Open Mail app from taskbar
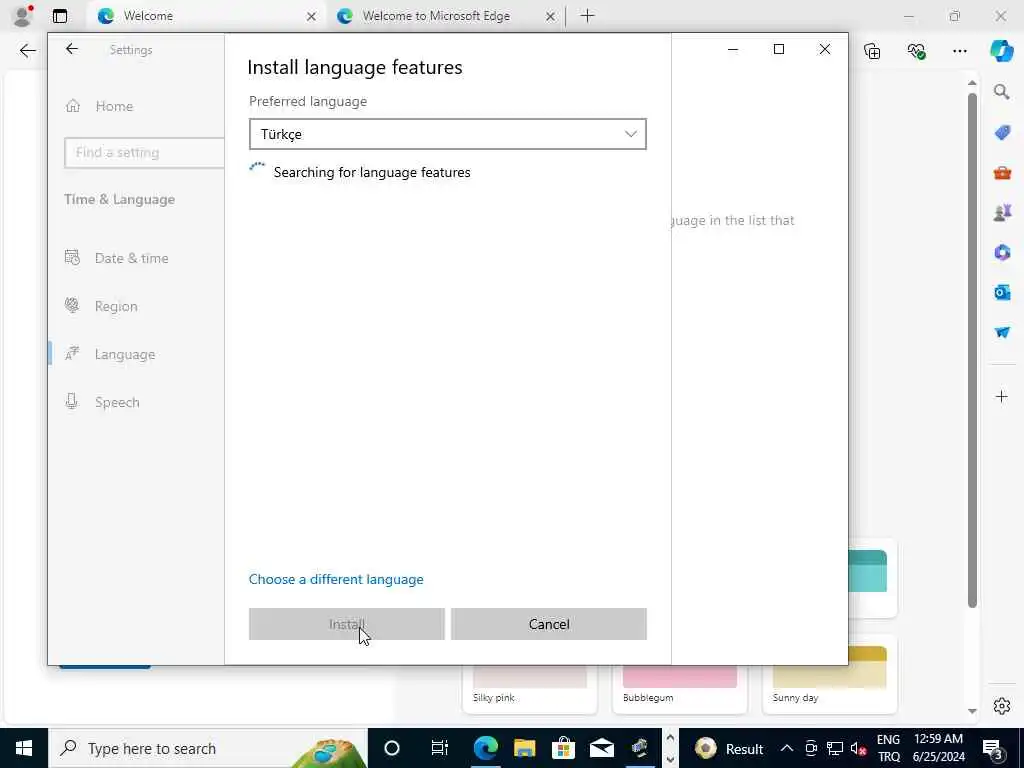The height and width of the screenshot is (768, 1024). pos(601,748)
